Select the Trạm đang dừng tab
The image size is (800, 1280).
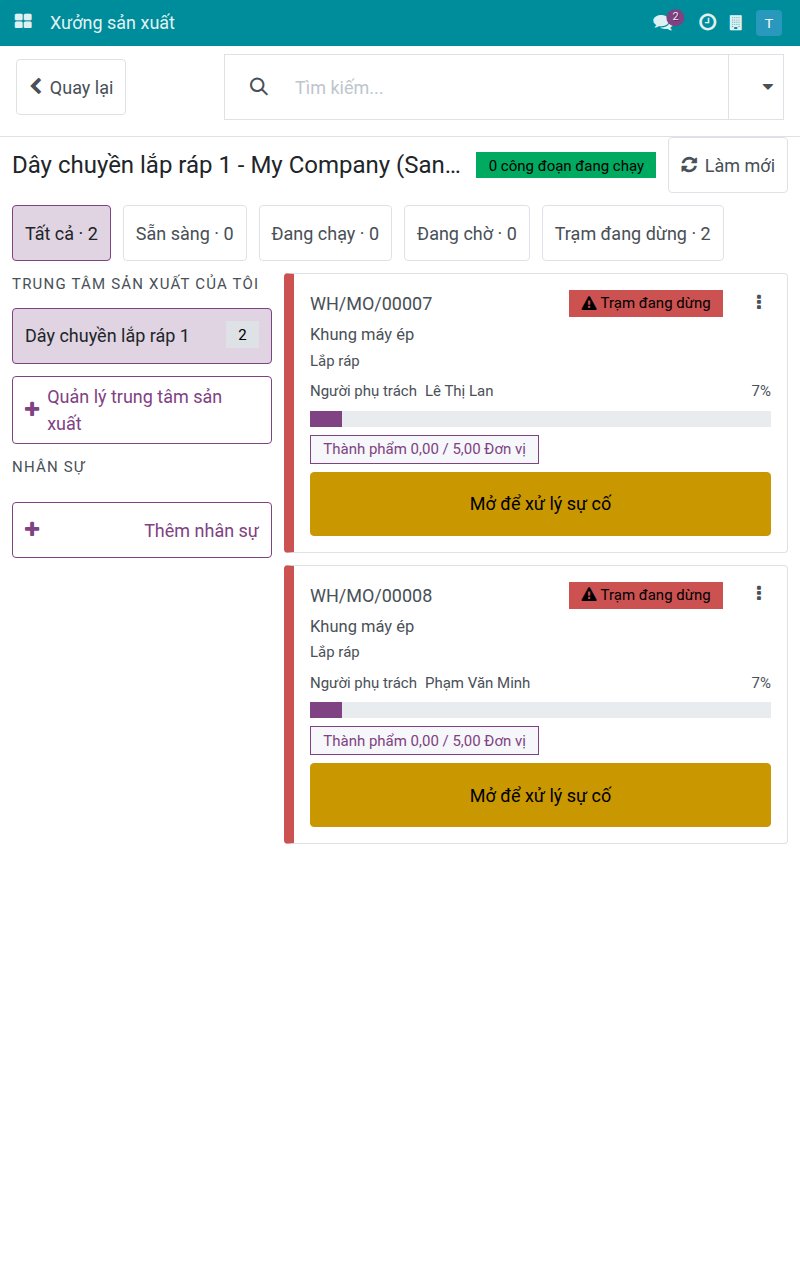click(x=633, y=233)
